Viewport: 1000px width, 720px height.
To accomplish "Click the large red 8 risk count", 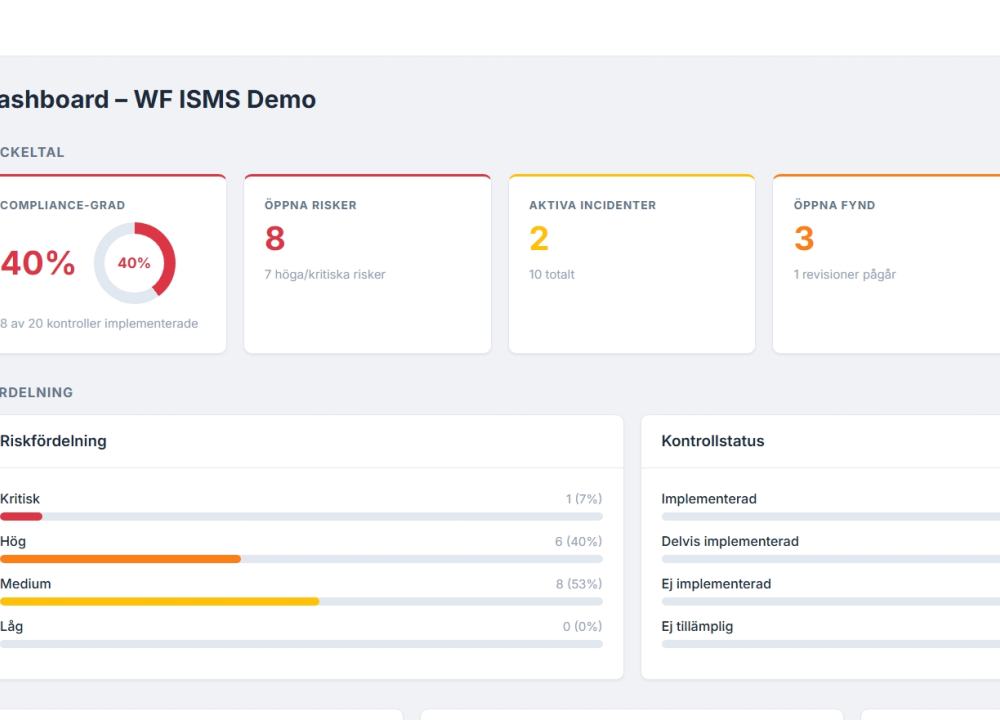I will pyautogui.click(x=275, y=239).
